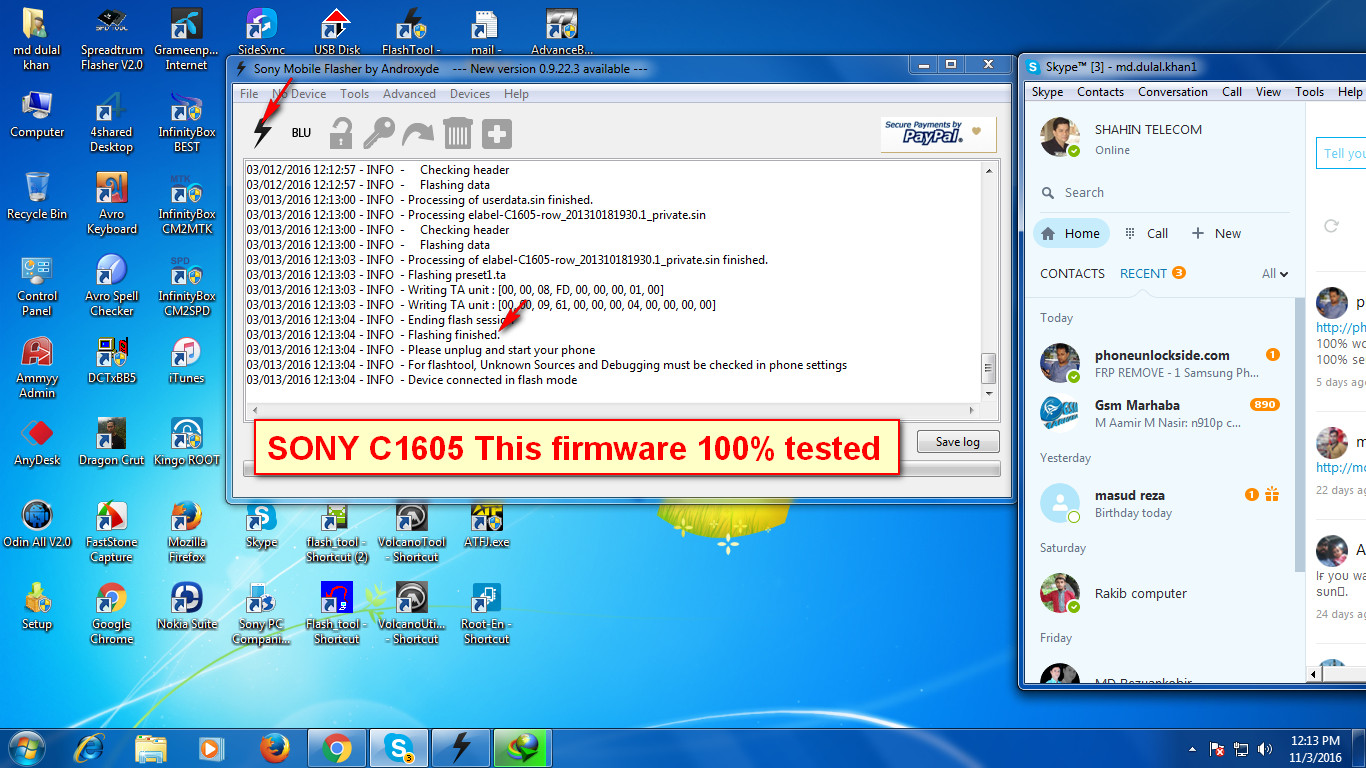Image resolution: width=1366 pixels, height=768 pixels.
Task: Click the Flashtool lightning taskbar button
Action: pyautogui.click(x=461, y=748)
